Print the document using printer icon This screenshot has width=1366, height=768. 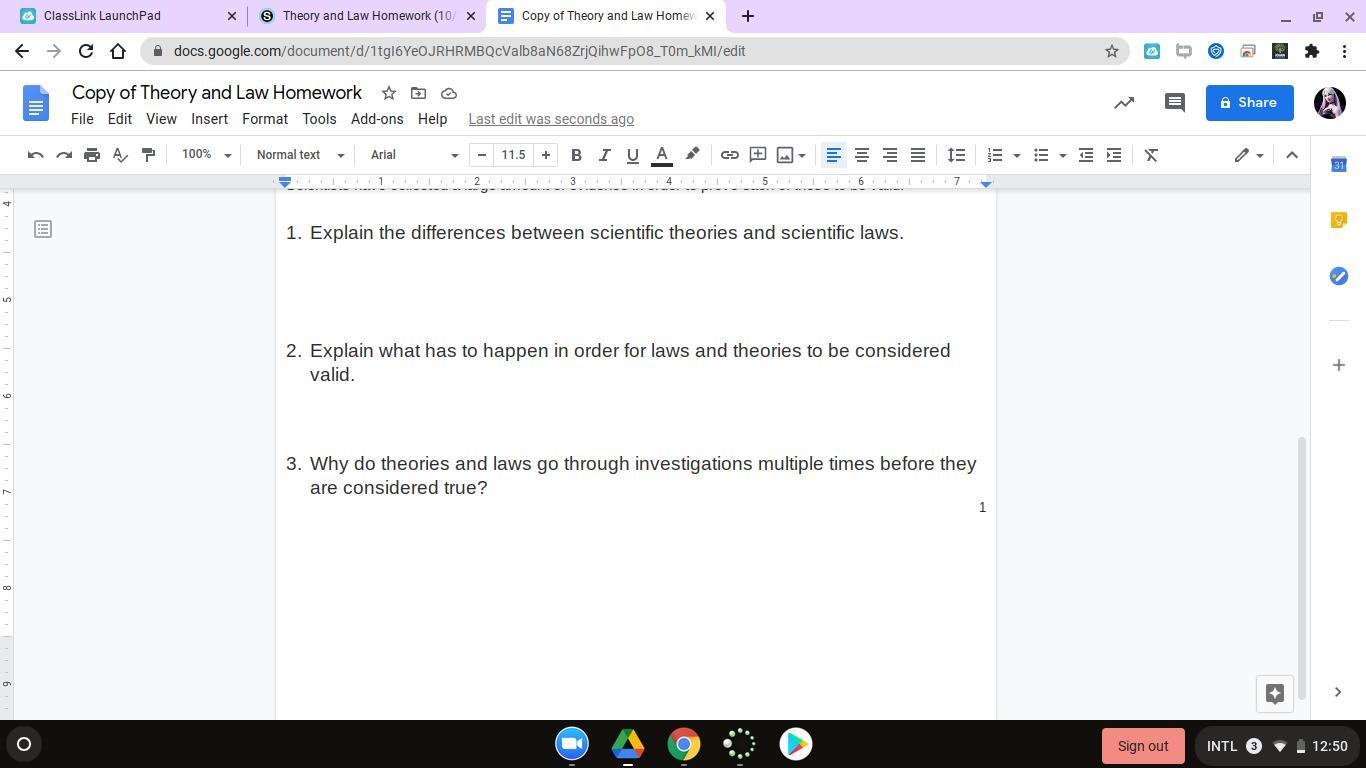[92, 155]
